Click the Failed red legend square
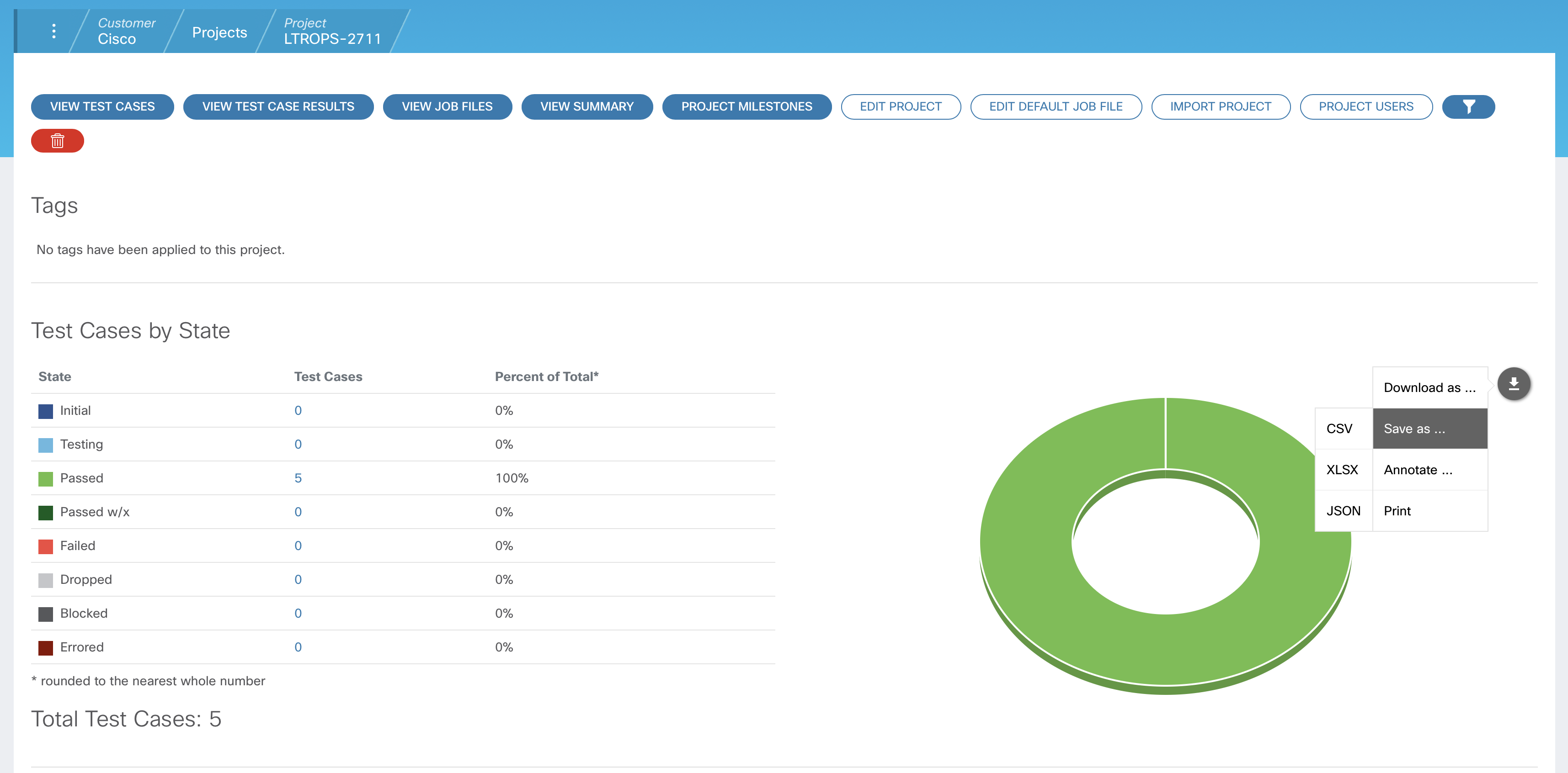1568x773 pixels. 46,546
